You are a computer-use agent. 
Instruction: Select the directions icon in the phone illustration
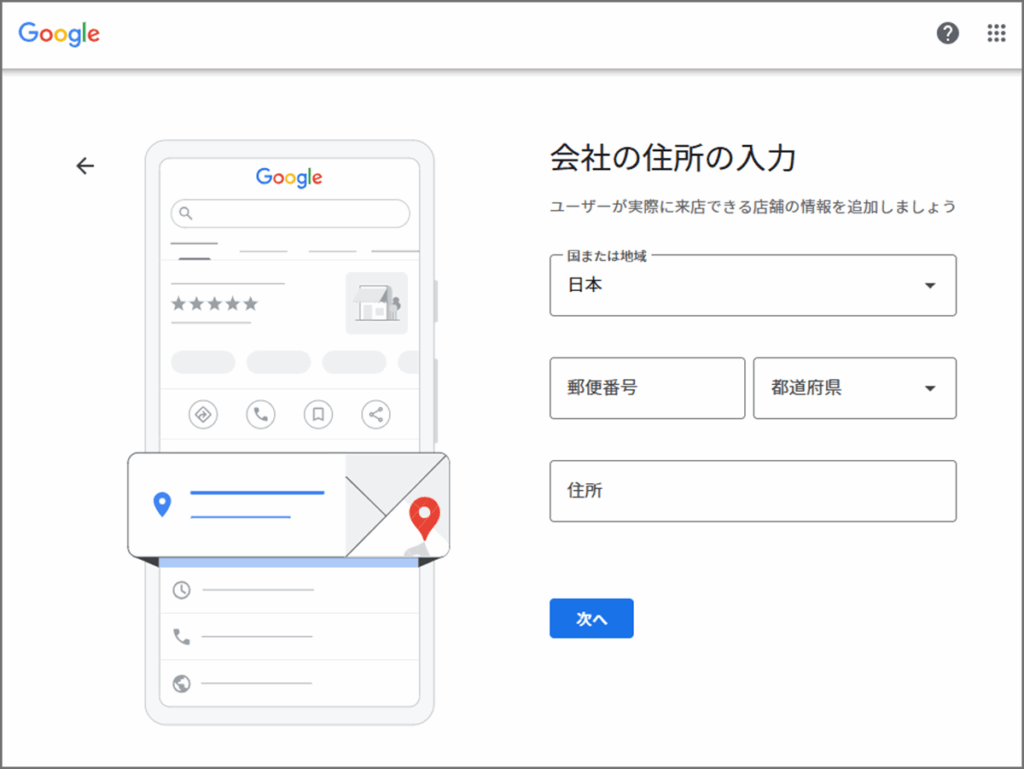point(202,414)
